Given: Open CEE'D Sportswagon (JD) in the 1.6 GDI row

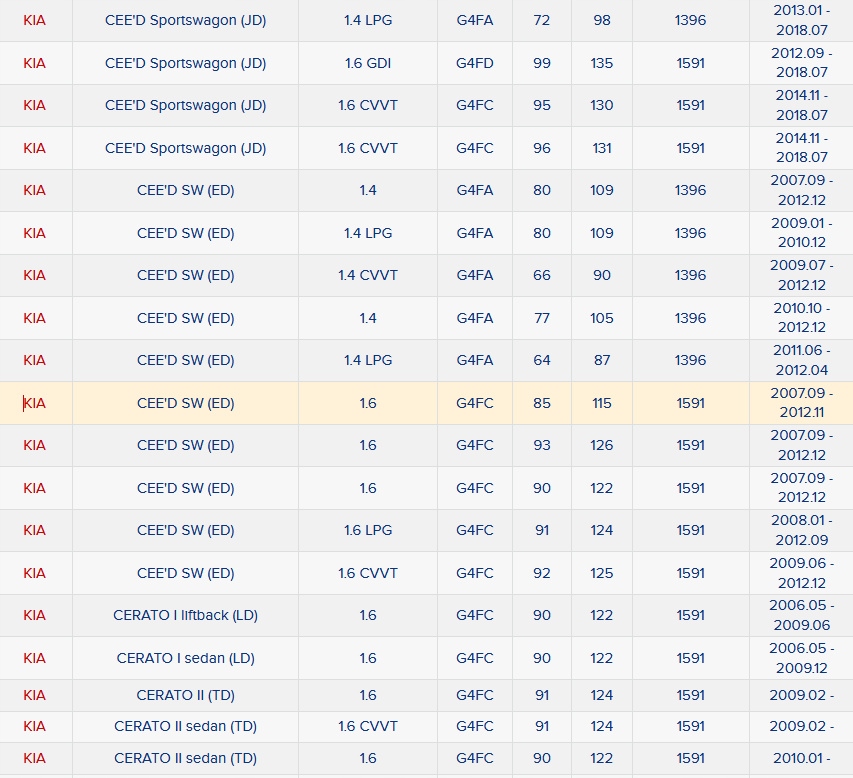Looking at the screenshot, I should [186, 63].
